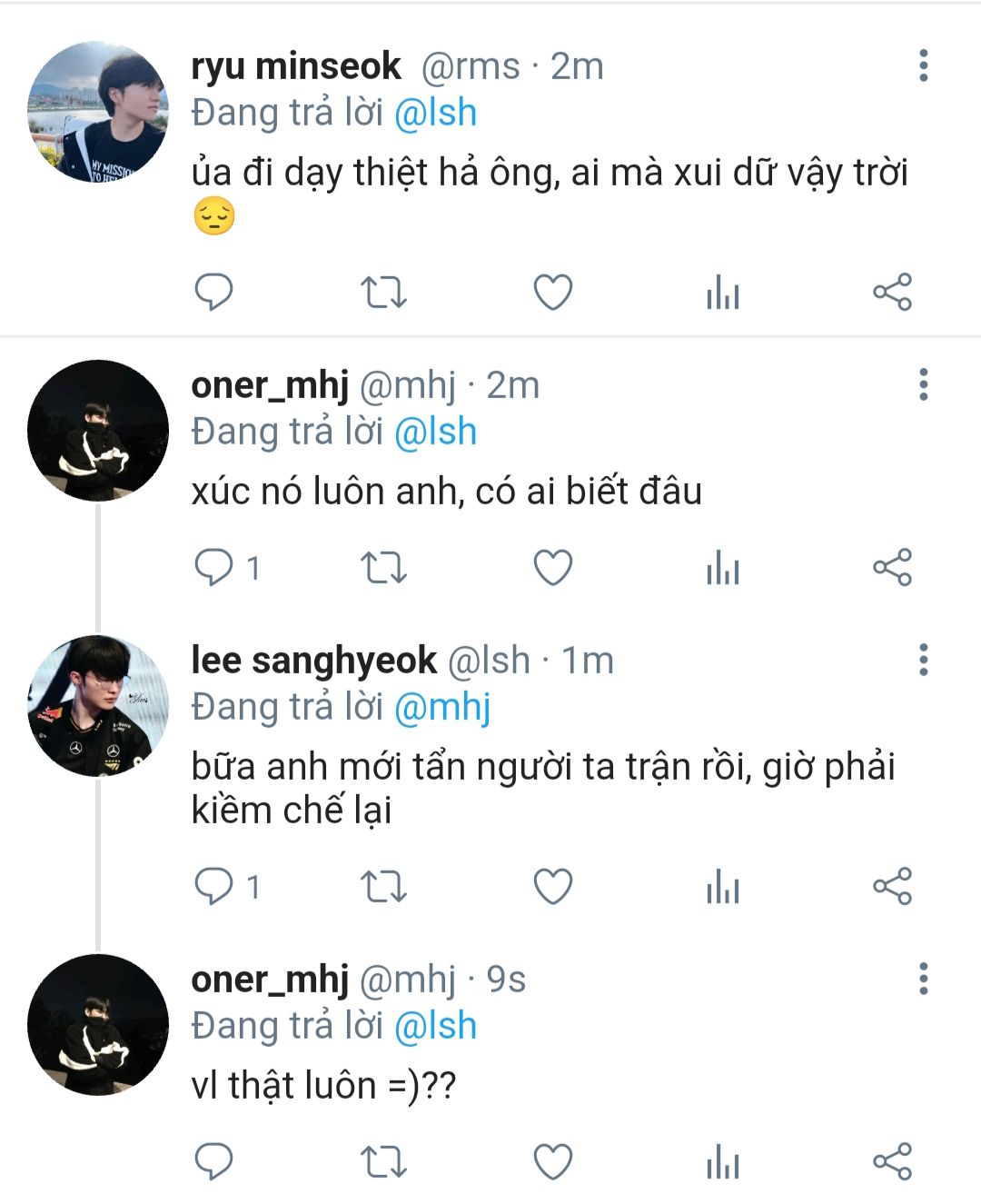View analytics for ryu minseok's tweet
981x1204 pixels.
tap(723, 293)
